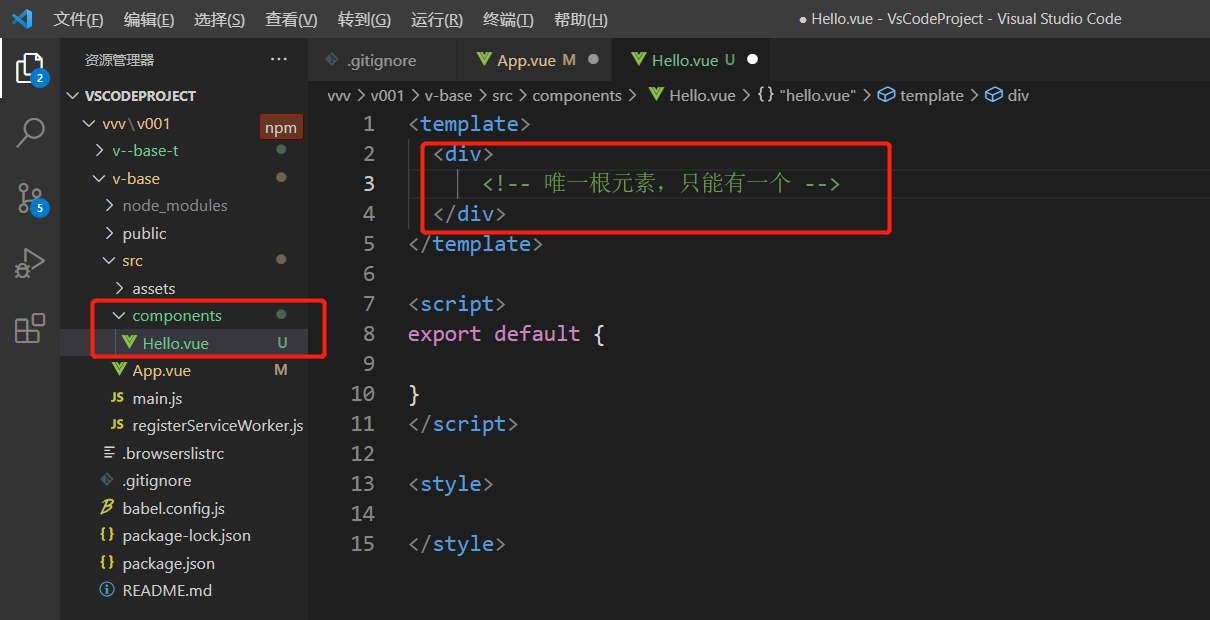Click the cube icon before template breadcrumb

(x=886, y=95)
